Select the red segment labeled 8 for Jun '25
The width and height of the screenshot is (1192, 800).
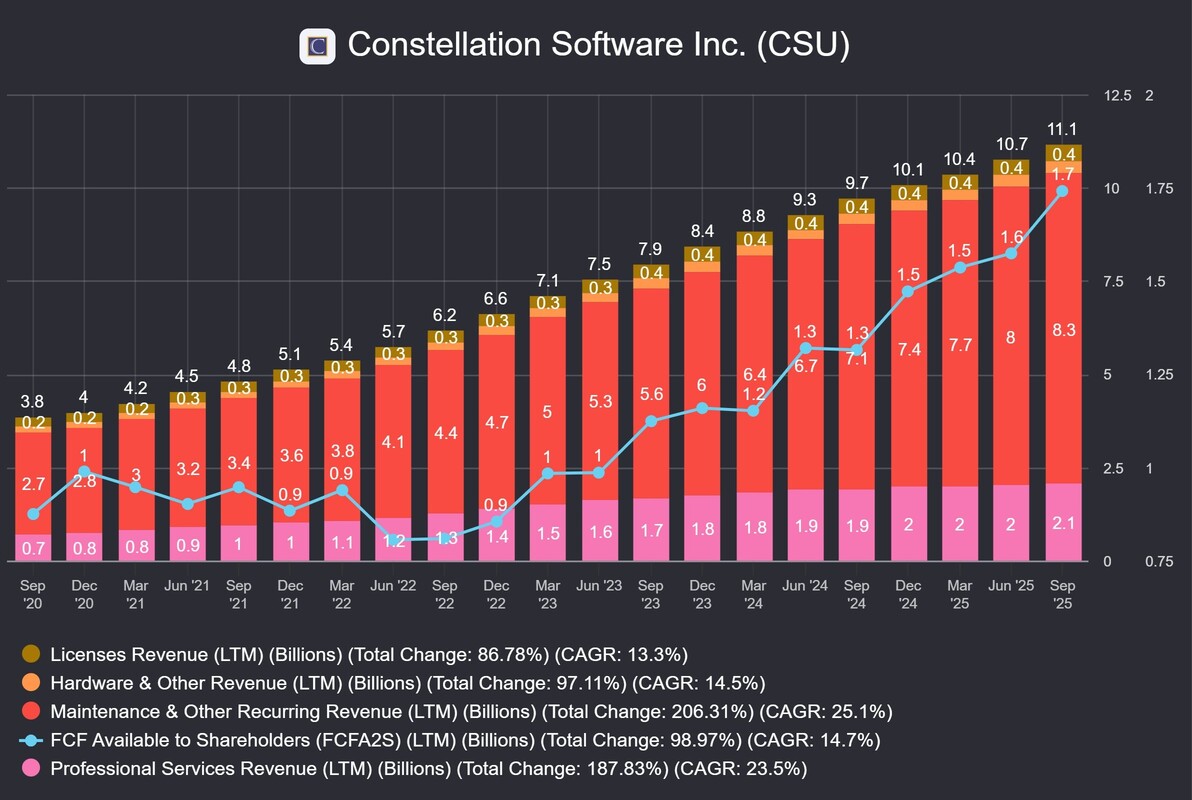click(x=1011, y=338)
